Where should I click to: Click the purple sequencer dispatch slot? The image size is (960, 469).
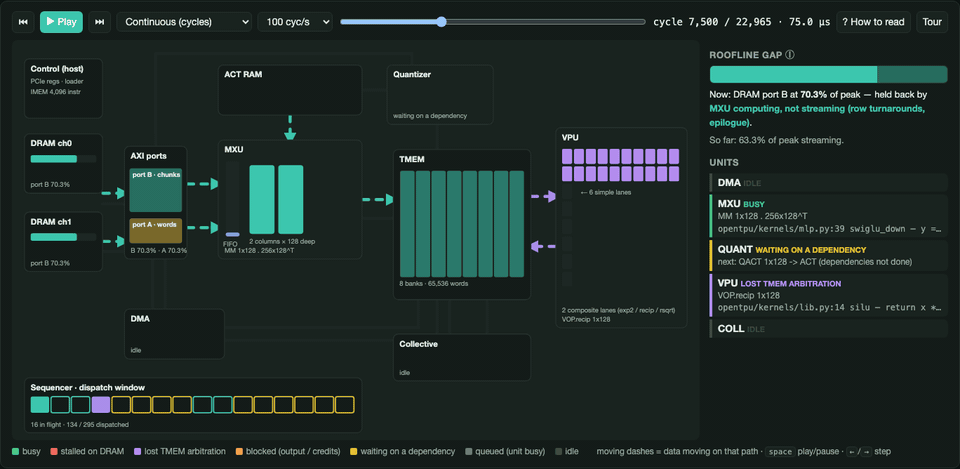[x=100, y=404]
